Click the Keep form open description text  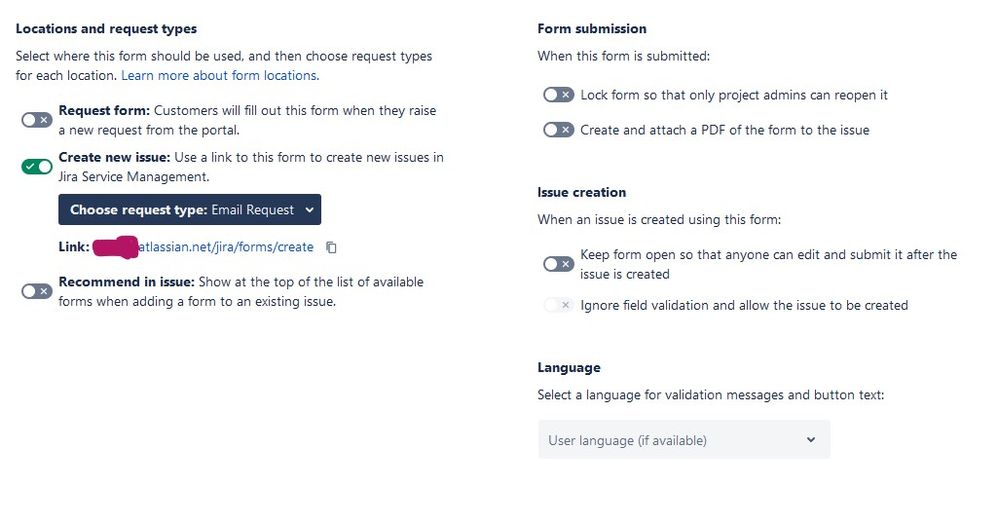pyautogui.click(x=768, y=264)
